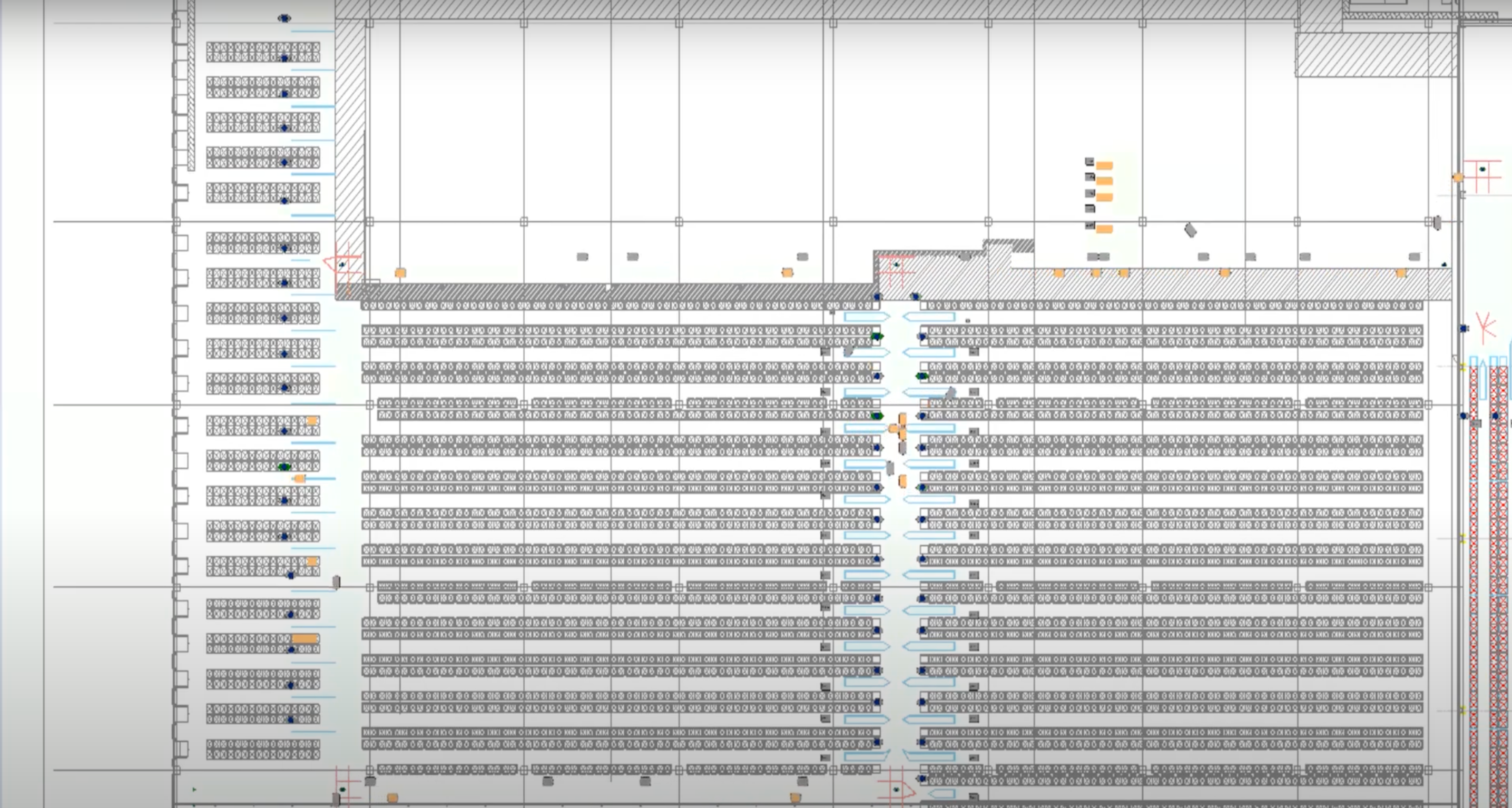This screenshot has height=808, width=1512.
Task: Click orange pallet left of stepped hatched wall
Action: [787, 272]
